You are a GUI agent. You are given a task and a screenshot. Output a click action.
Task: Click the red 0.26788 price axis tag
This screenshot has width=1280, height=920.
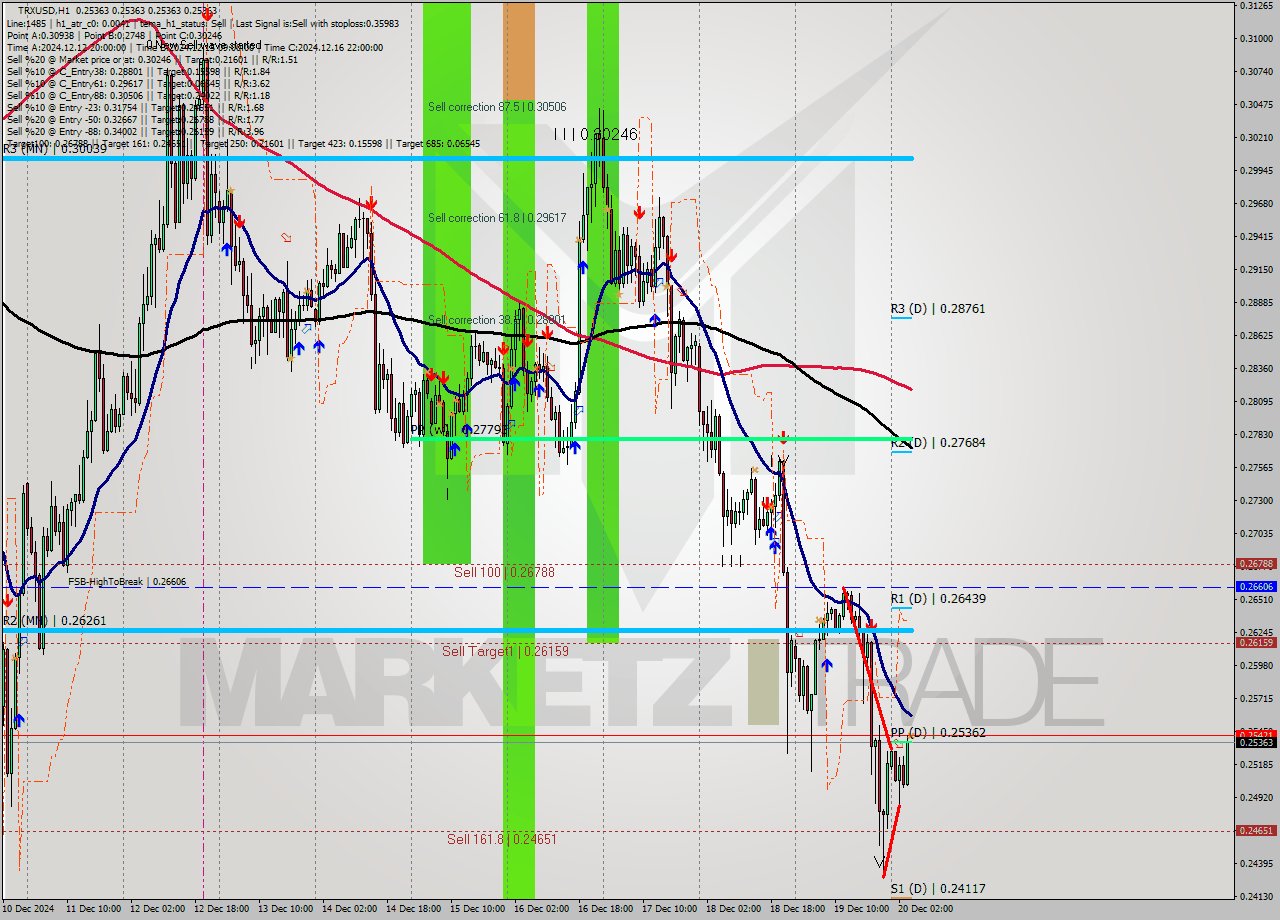[1256, 563]
